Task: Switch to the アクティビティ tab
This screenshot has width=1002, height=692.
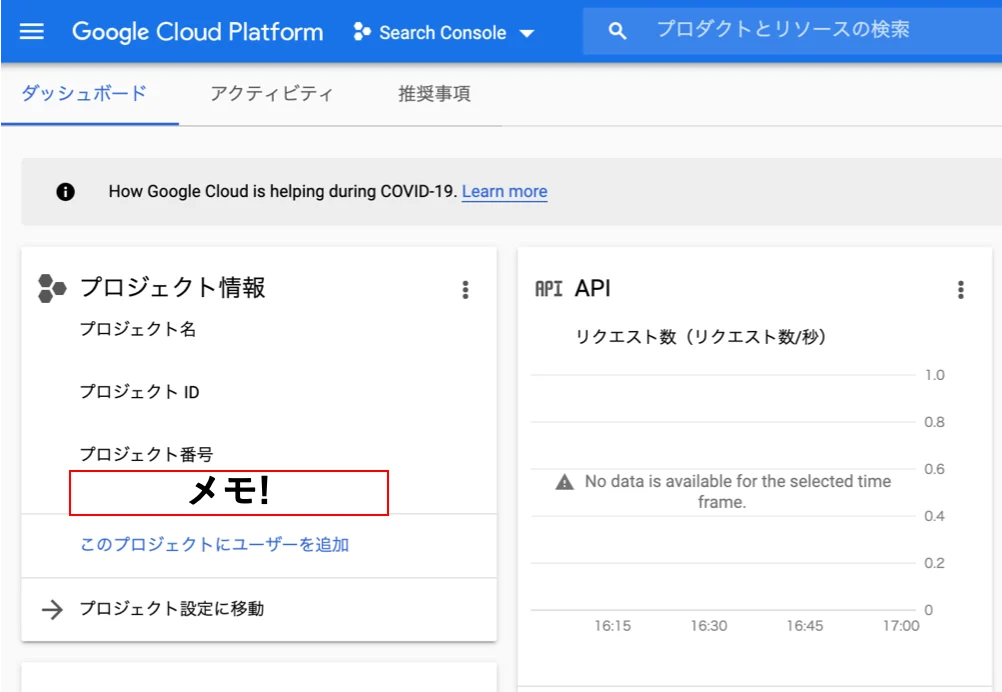Action: pyautogui.click(x=272, y=93)
